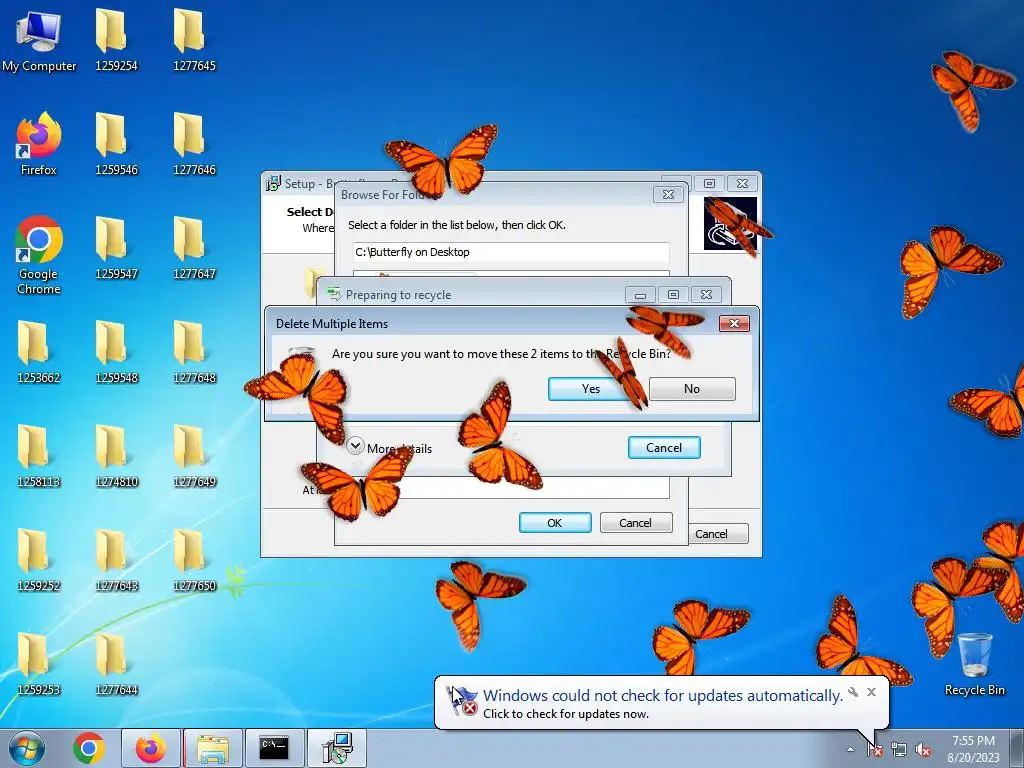1024x768 pixels.
Task: Confirm deletion with the Yes button
Action: point(590,389)
